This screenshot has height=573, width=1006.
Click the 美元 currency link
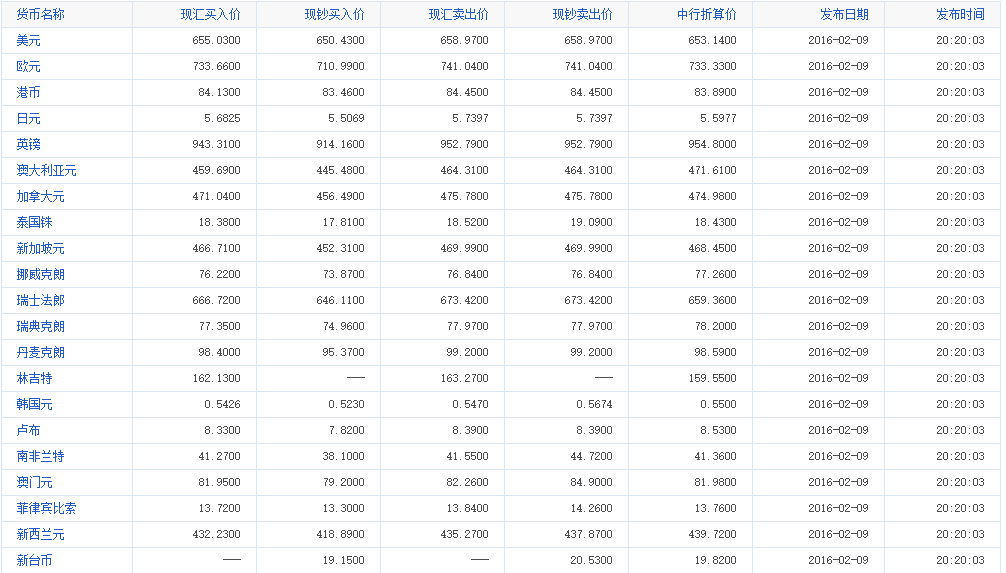(x=29, y=40)
